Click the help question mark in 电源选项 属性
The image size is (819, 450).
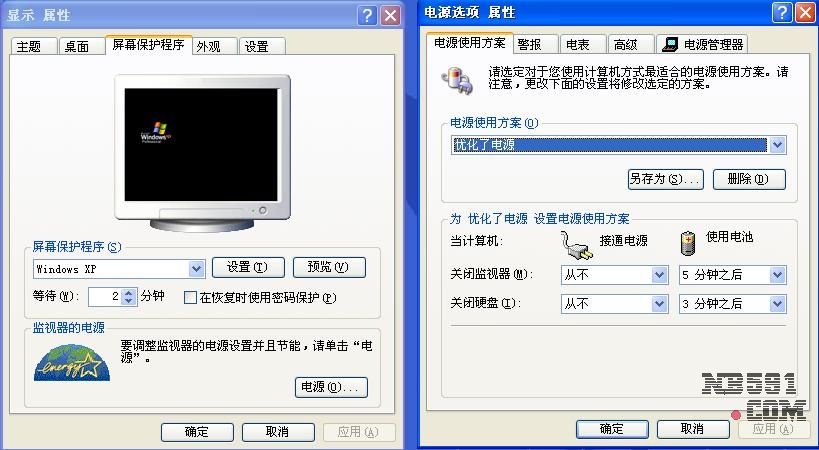(782, 13)
